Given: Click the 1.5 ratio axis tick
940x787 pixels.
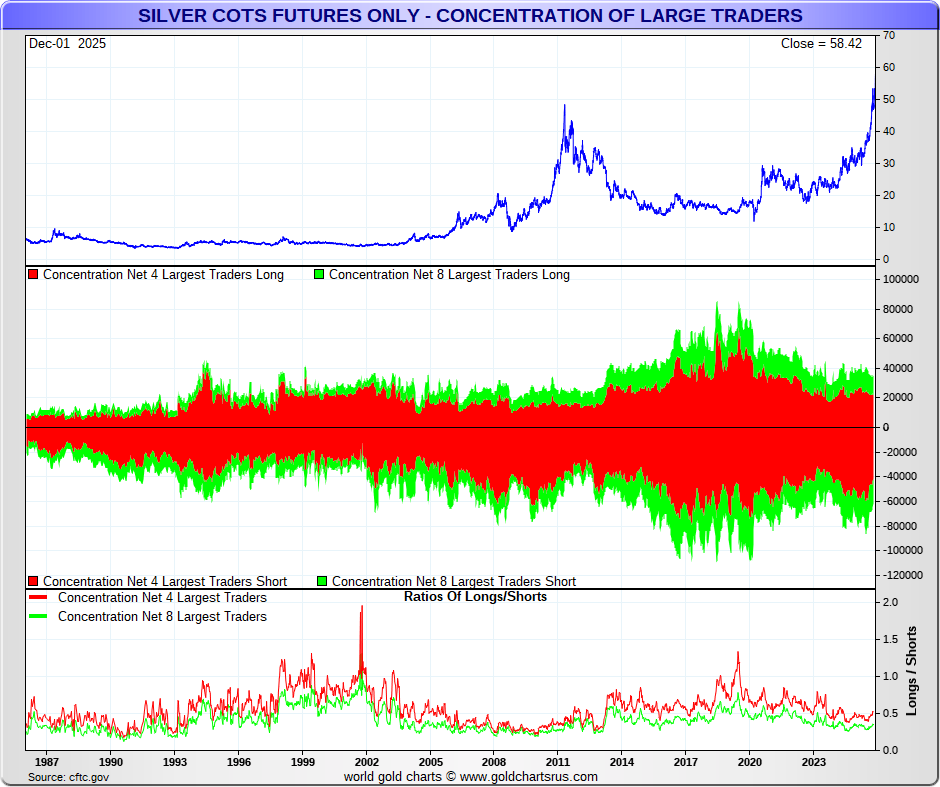Looking at the screenshot, I should click(890, 640).
